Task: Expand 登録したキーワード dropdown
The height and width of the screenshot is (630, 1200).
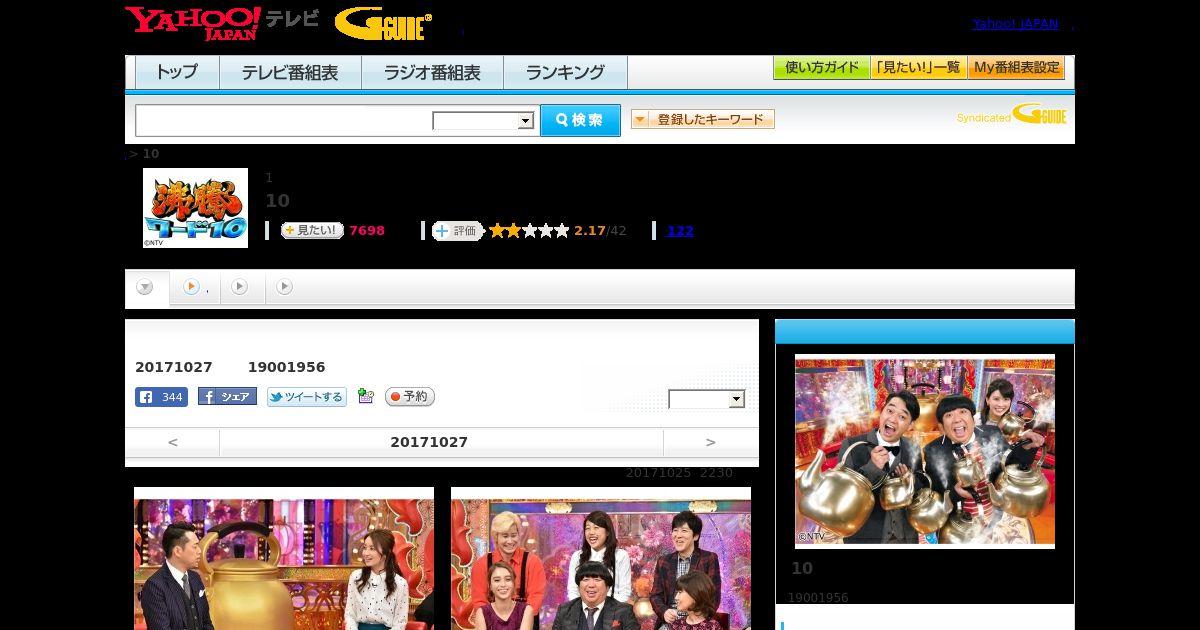Action: [x=703, y=119]
